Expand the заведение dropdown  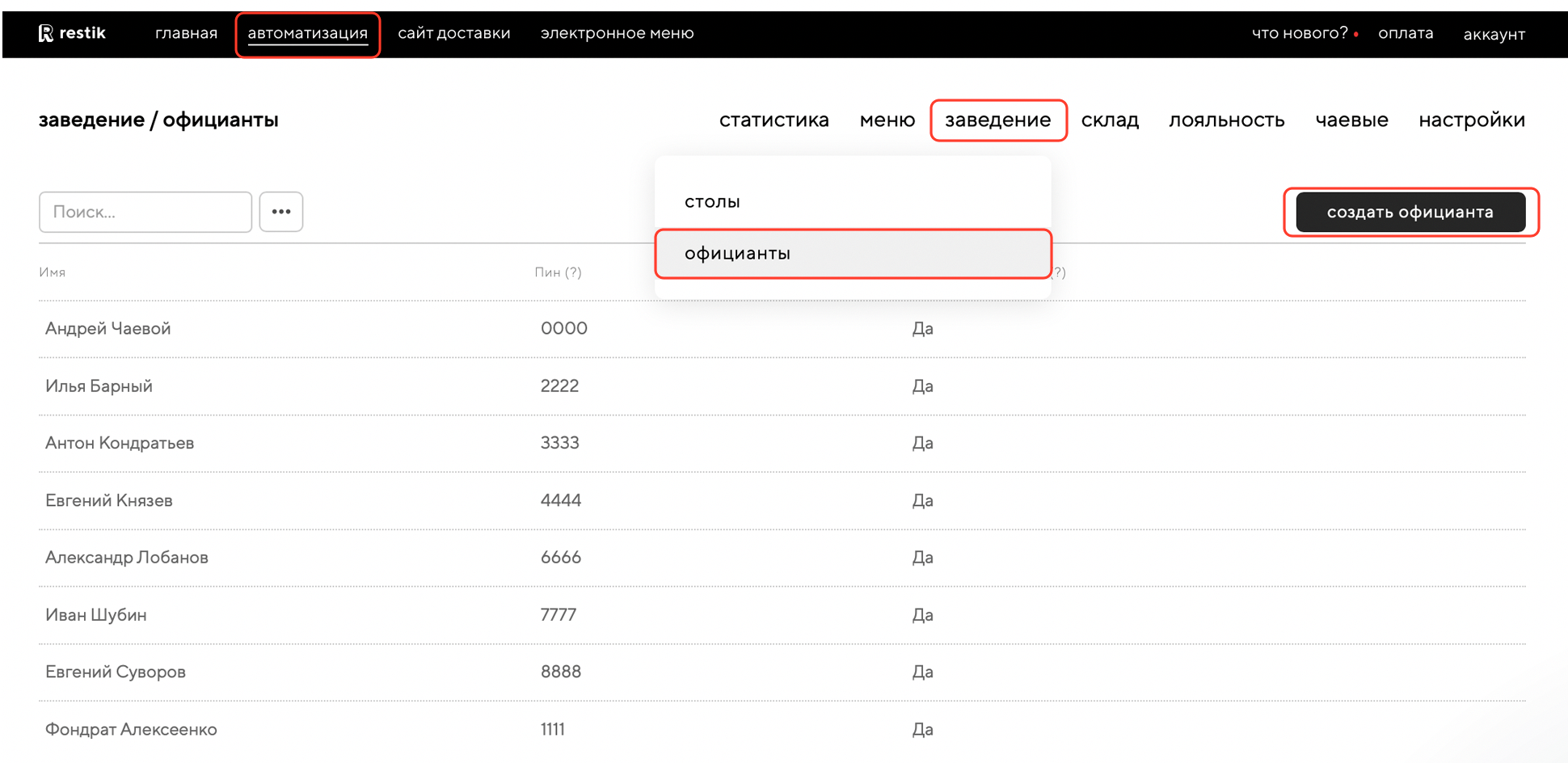tap(997, 120)
